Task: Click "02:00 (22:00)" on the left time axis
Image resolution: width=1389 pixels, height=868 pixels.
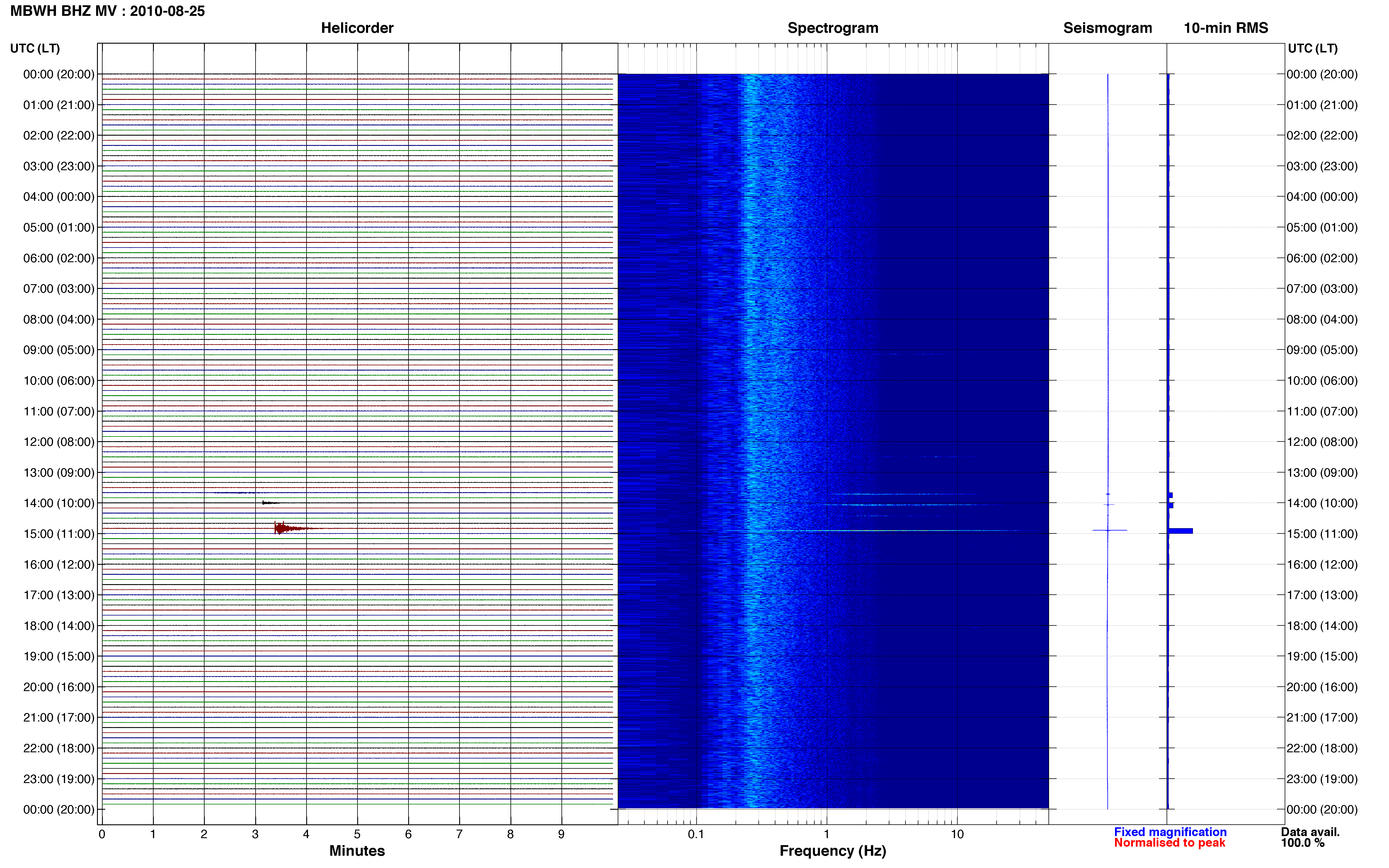Action: (x=59, y=135)
